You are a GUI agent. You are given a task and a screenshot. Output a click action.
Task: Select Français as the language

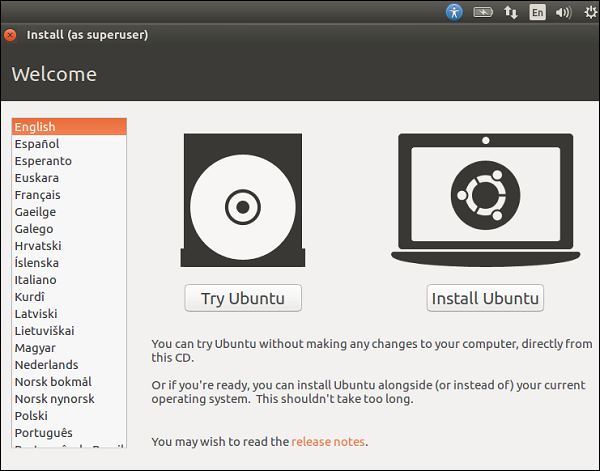click(x=38, y=195)
